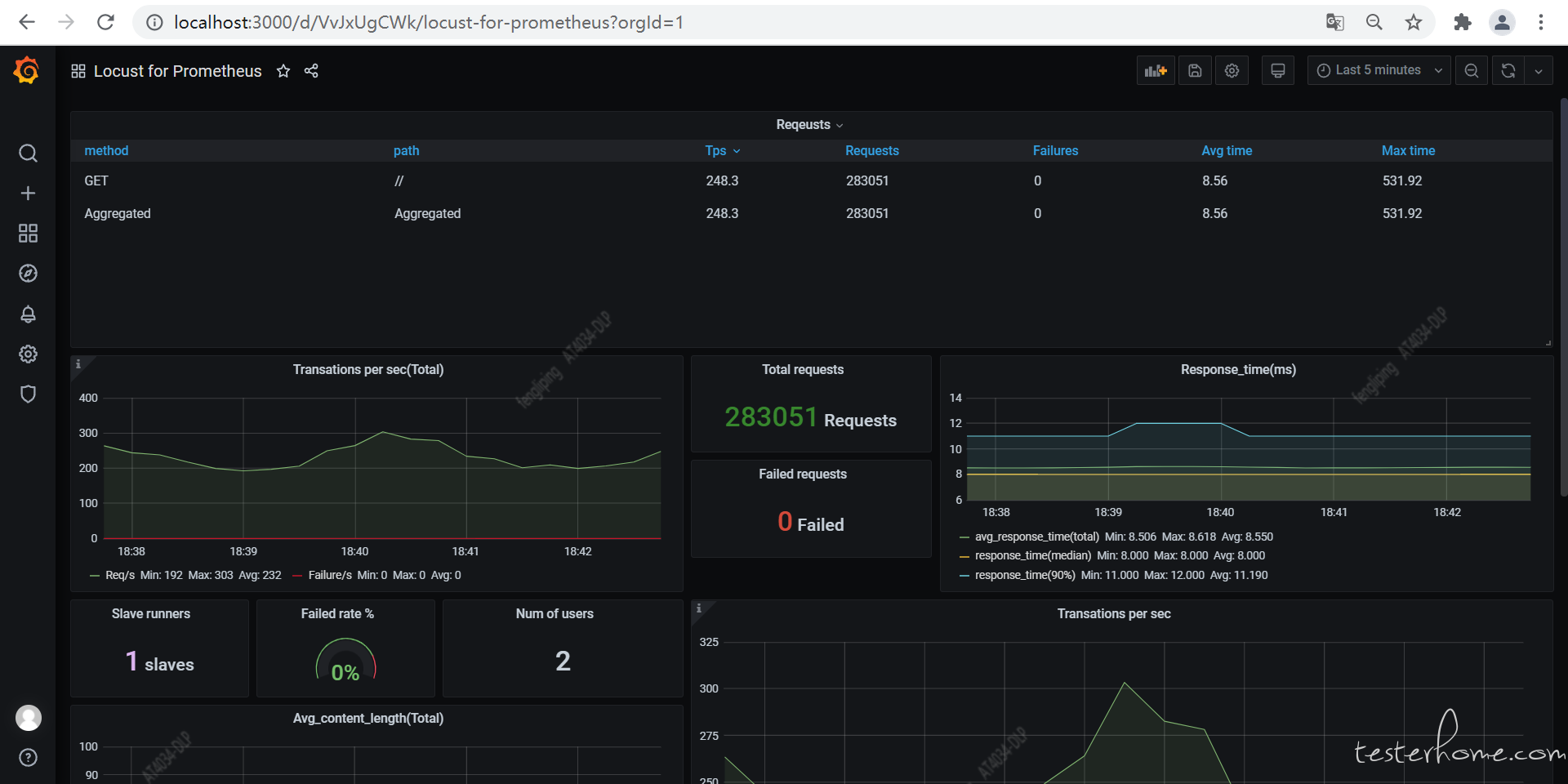The image size is (1568, 784).
Task: Open the Total requests panel title menu
Action: (x=803, y=369)
